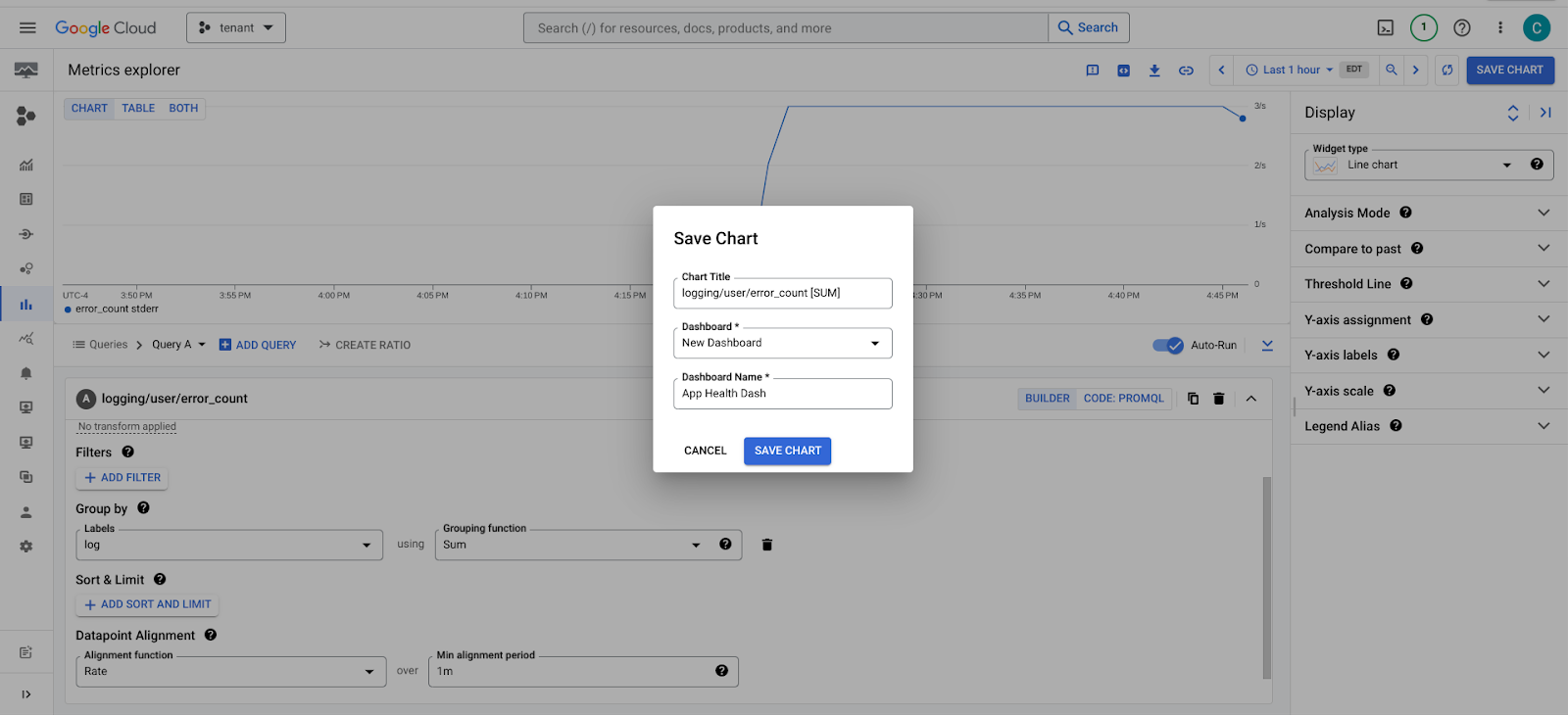Collapse the Display side panel
Viewport: 1568px width, 715px height.
click(x=1545, y=113)
